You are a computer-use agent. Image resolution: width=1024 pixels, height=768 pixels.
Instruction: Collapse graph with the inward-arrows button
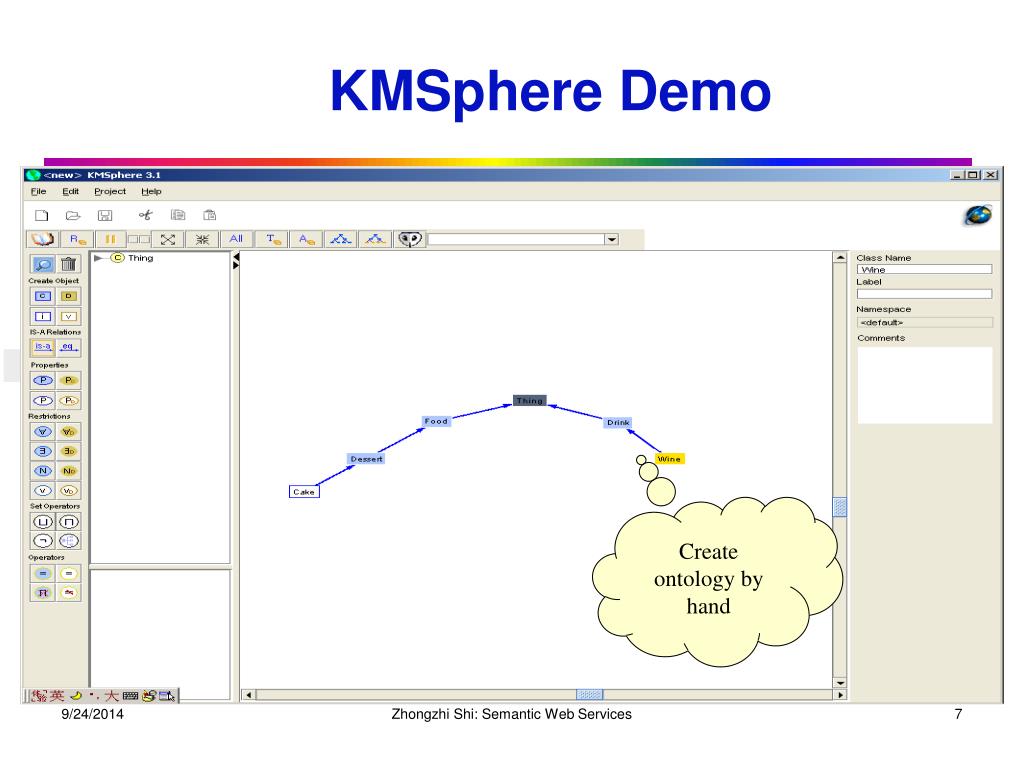tap(202, 240)
